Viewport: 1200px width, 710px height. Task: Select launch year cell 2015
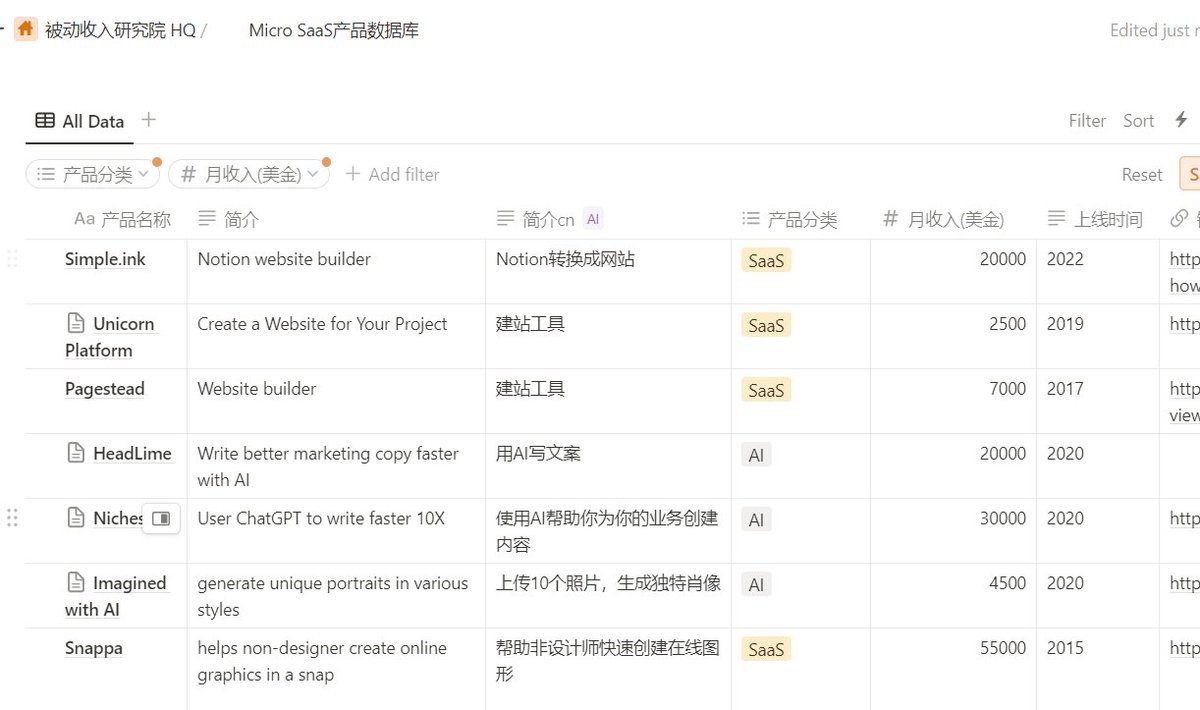[1098, 670]
